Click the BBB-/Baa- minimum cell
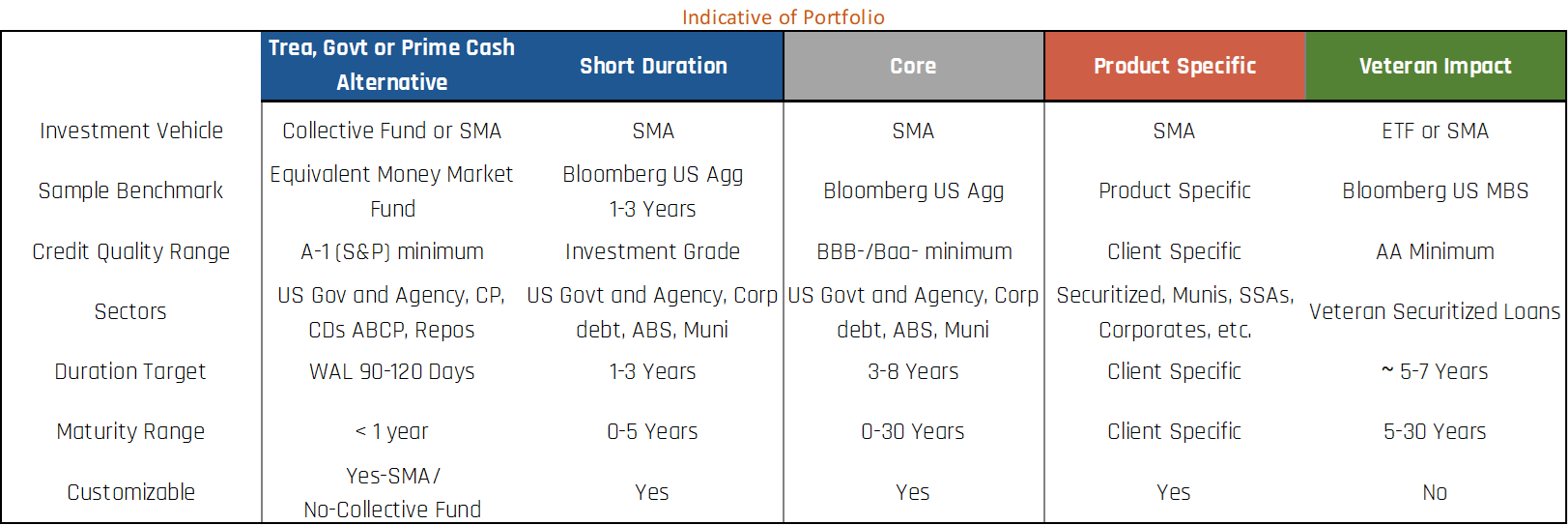The image size is (1568, 525). tap(914, 251)
